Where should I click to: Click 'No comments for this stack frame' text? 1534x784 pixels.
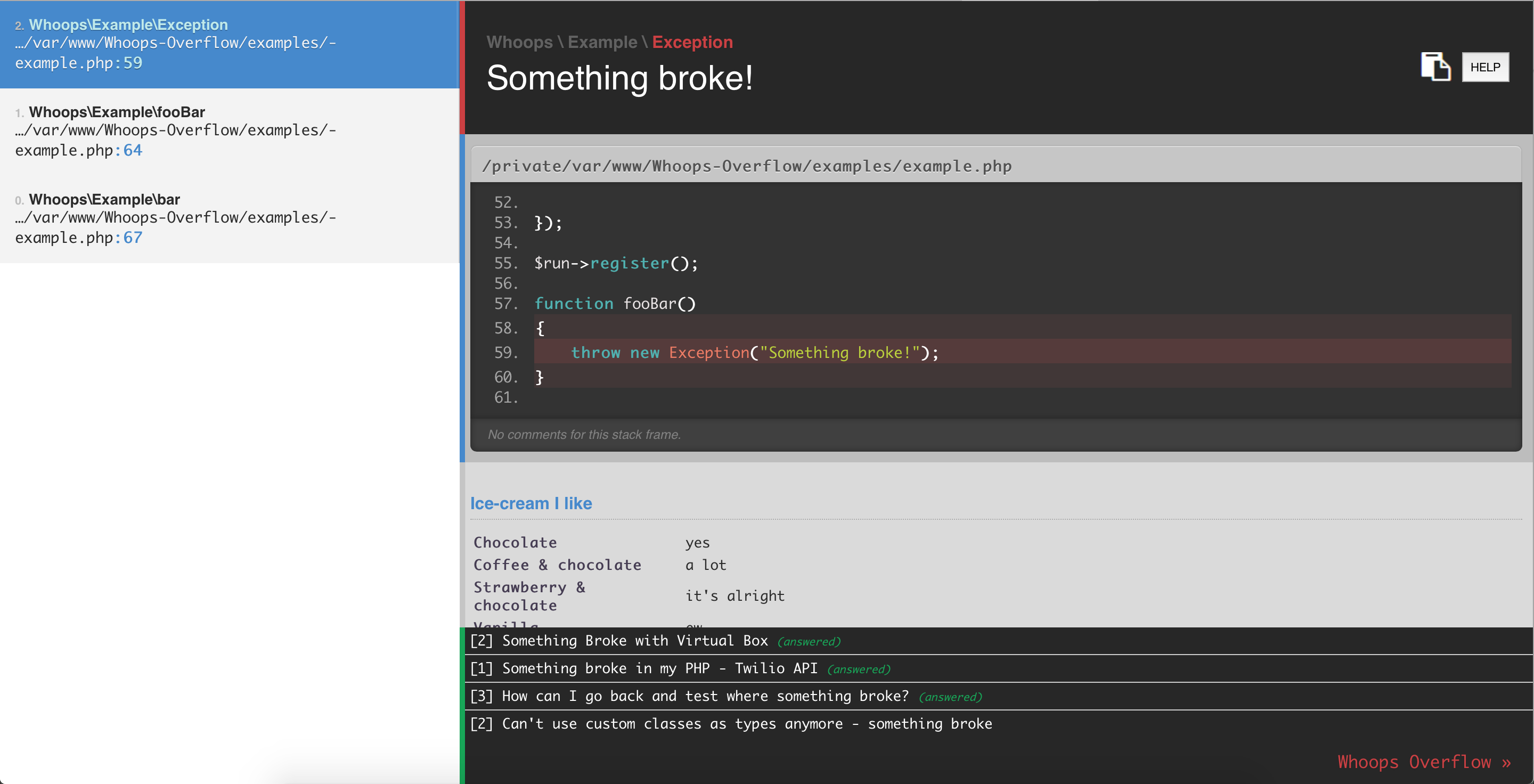tap(584, 435)
